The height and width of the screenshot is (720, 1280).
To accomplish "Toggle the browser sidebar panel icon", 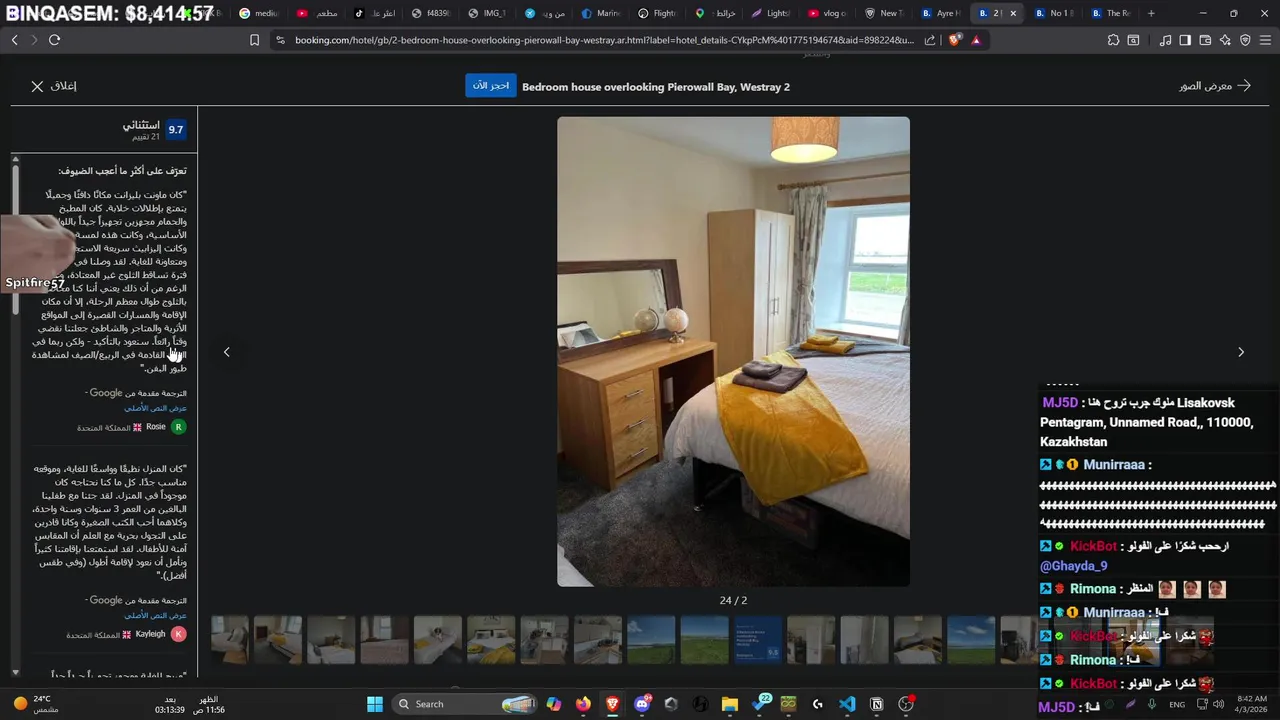I will point(1185,40).
